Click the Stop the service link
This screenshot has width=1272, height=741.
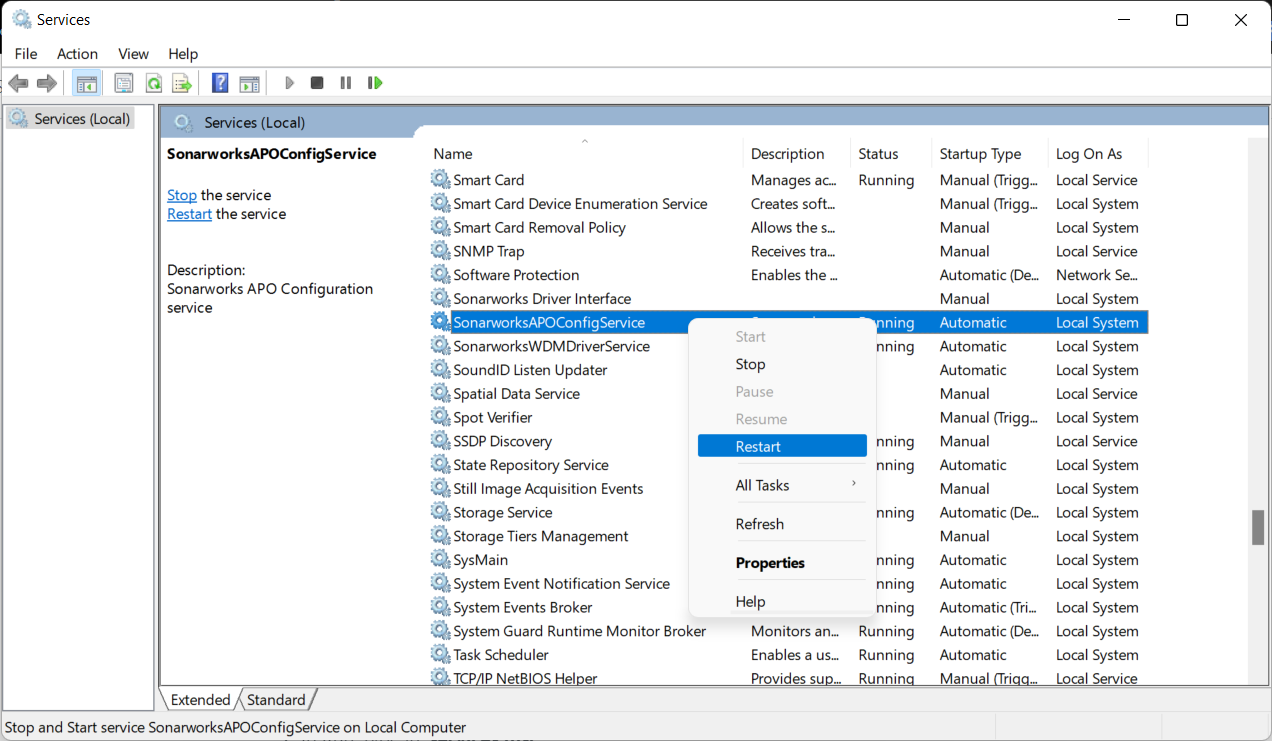tap(182, 195)
